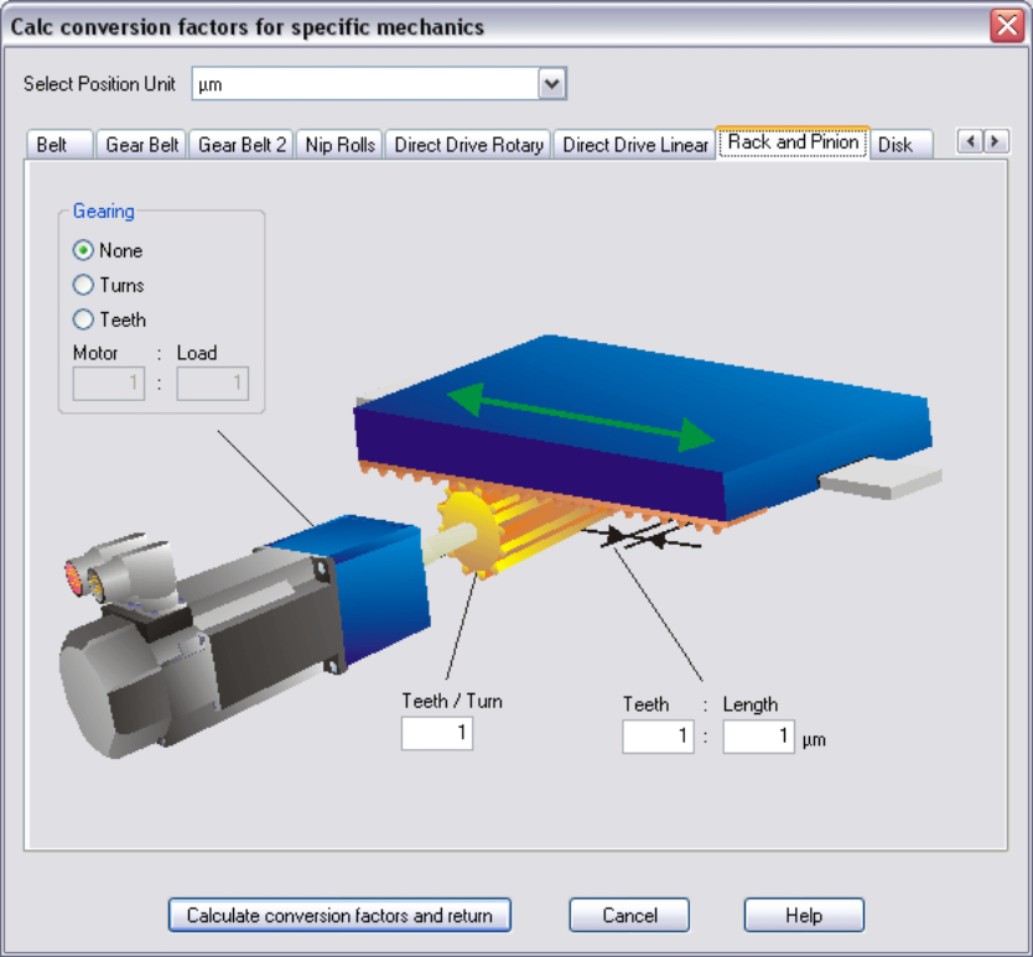Select the Turns gearing option
This screenshot has width=1033, height=957.
click(x=84, y=286)
